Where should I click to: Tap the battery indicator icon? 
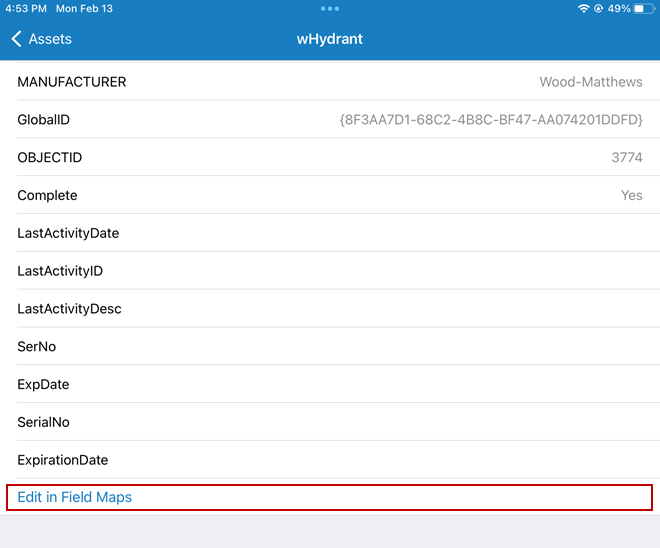click(x=641, y=8)
